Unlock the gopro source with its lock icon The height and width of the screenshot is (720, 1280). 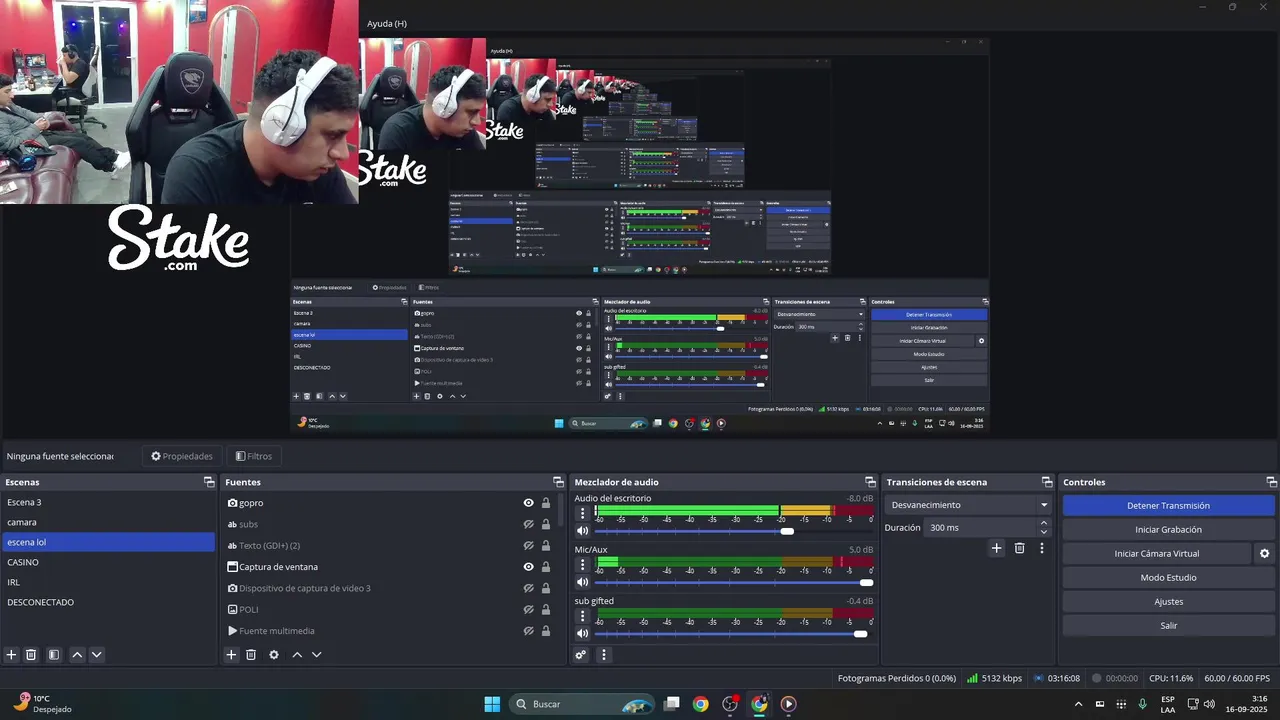tap(546, 503)
